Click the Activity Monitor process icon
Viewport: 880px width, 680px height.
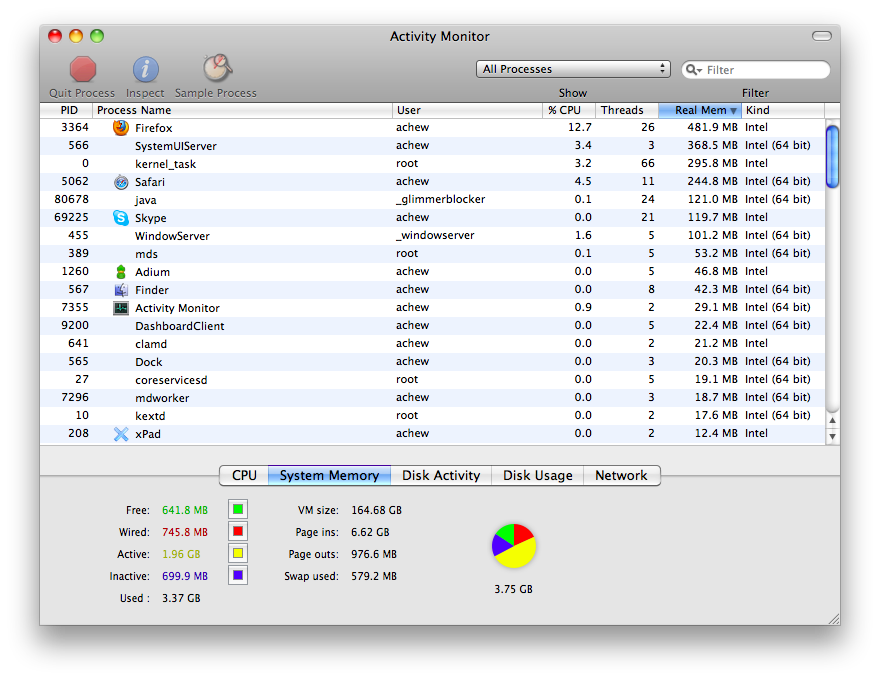pyautogui.click(x=121, y=308)
